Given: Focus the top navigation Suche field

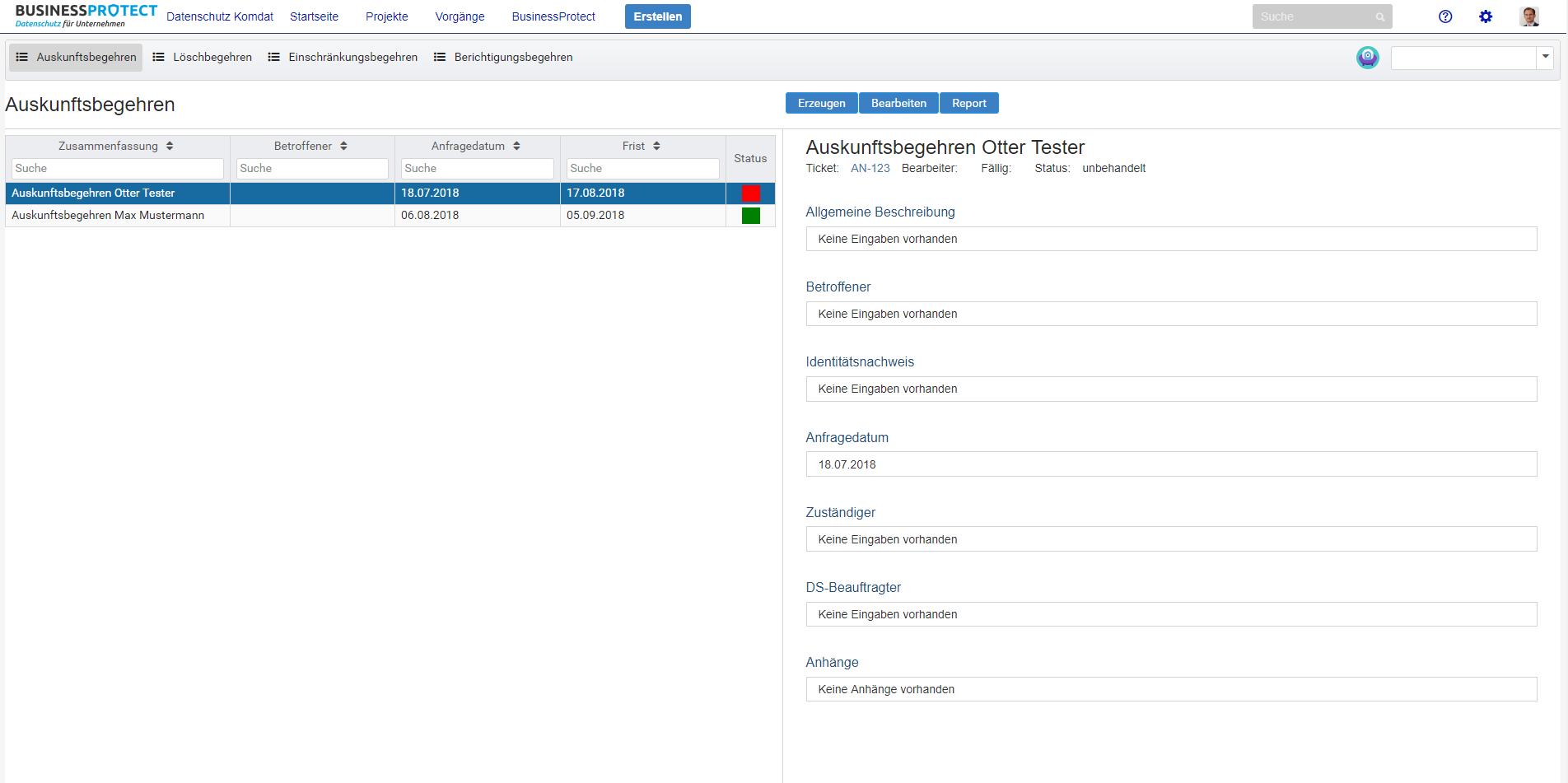Looking at the screenshot, I should (1323, 16).
